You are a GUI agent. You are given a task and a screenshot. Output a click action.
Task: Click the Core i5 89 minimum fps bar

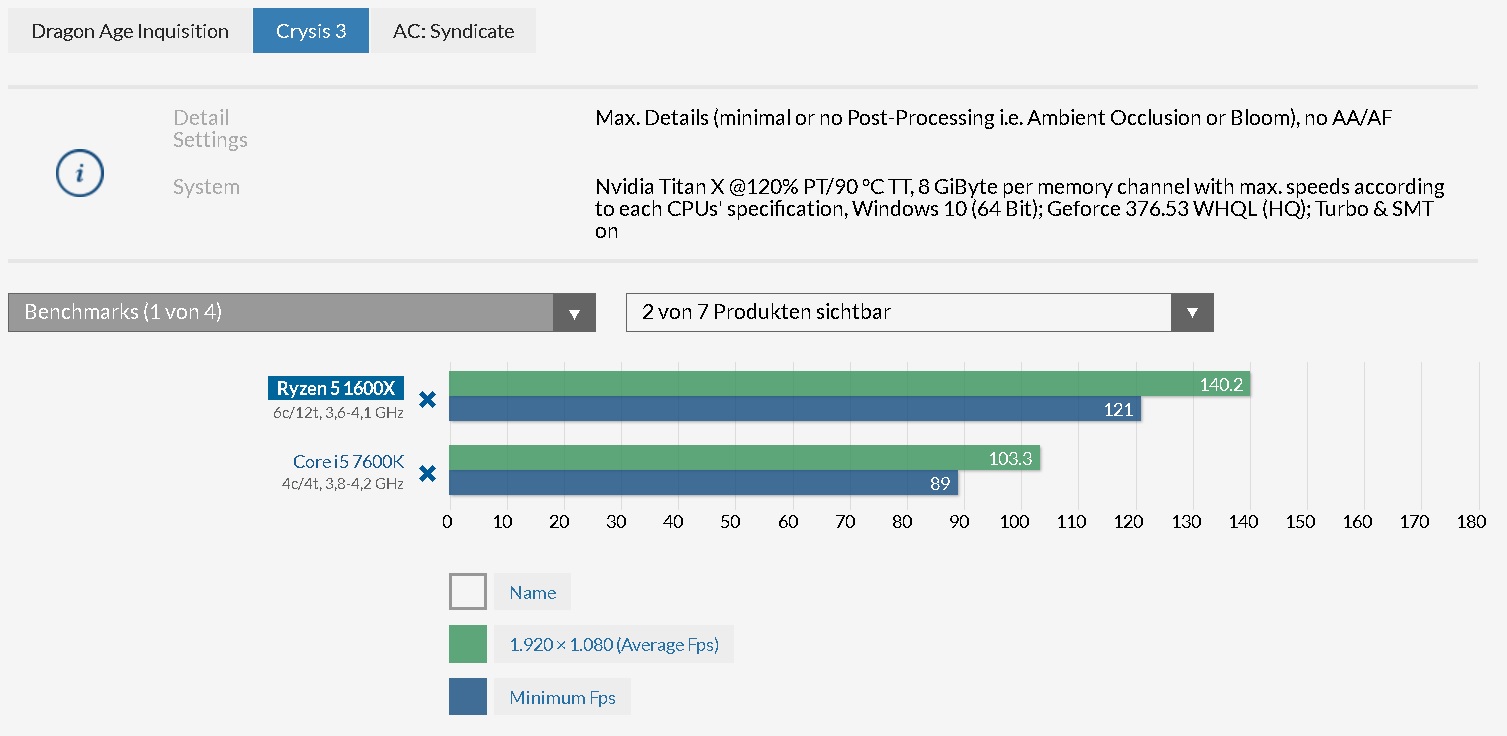pyautogui.click(x=702, y=483)
